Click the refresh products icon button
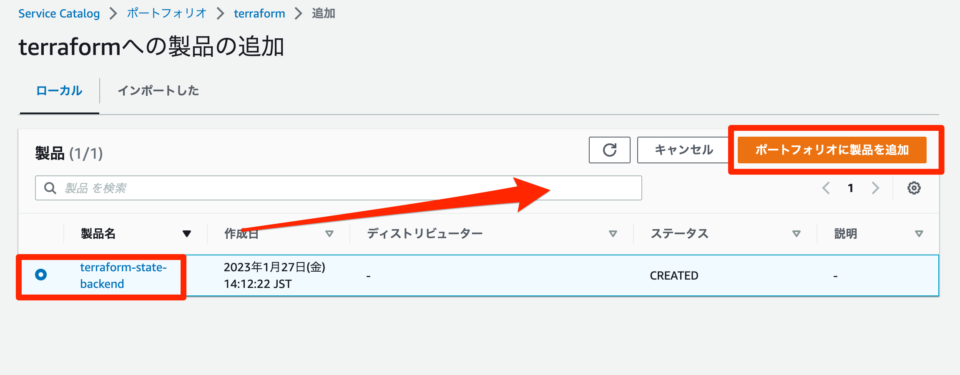 tap(609, 150)
